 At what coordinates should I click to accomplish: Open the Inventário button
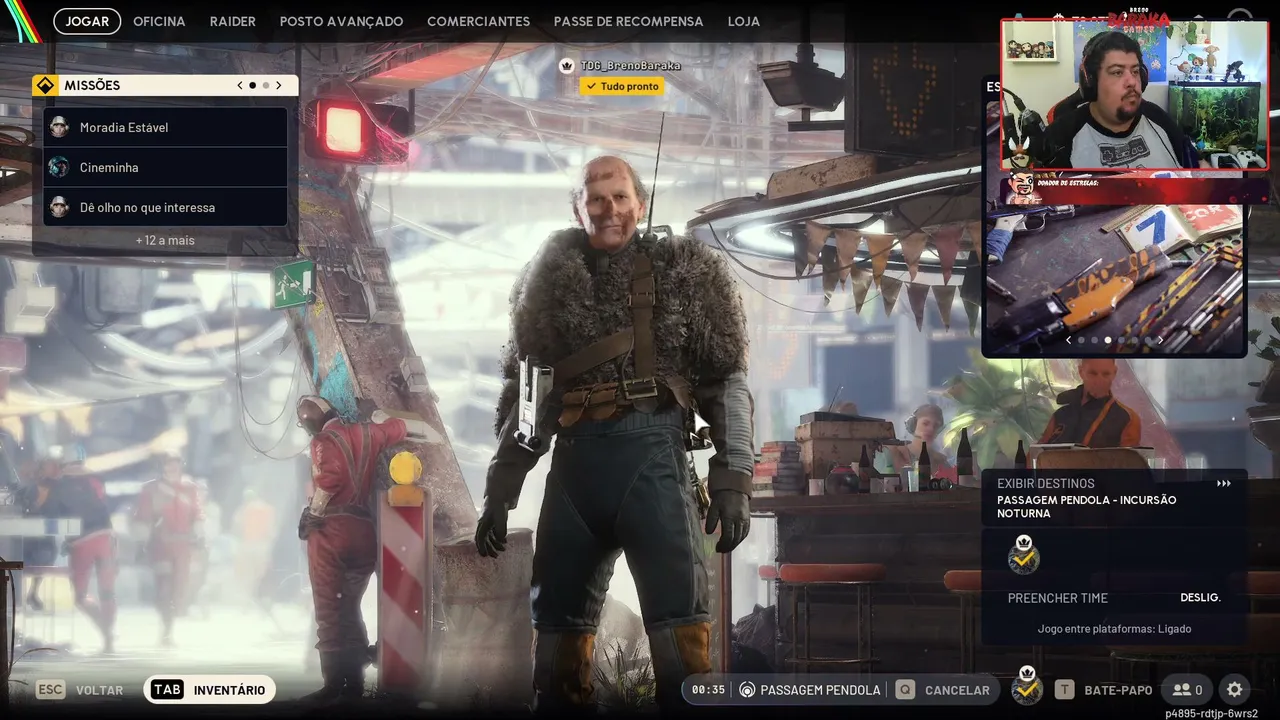(210, 690)
